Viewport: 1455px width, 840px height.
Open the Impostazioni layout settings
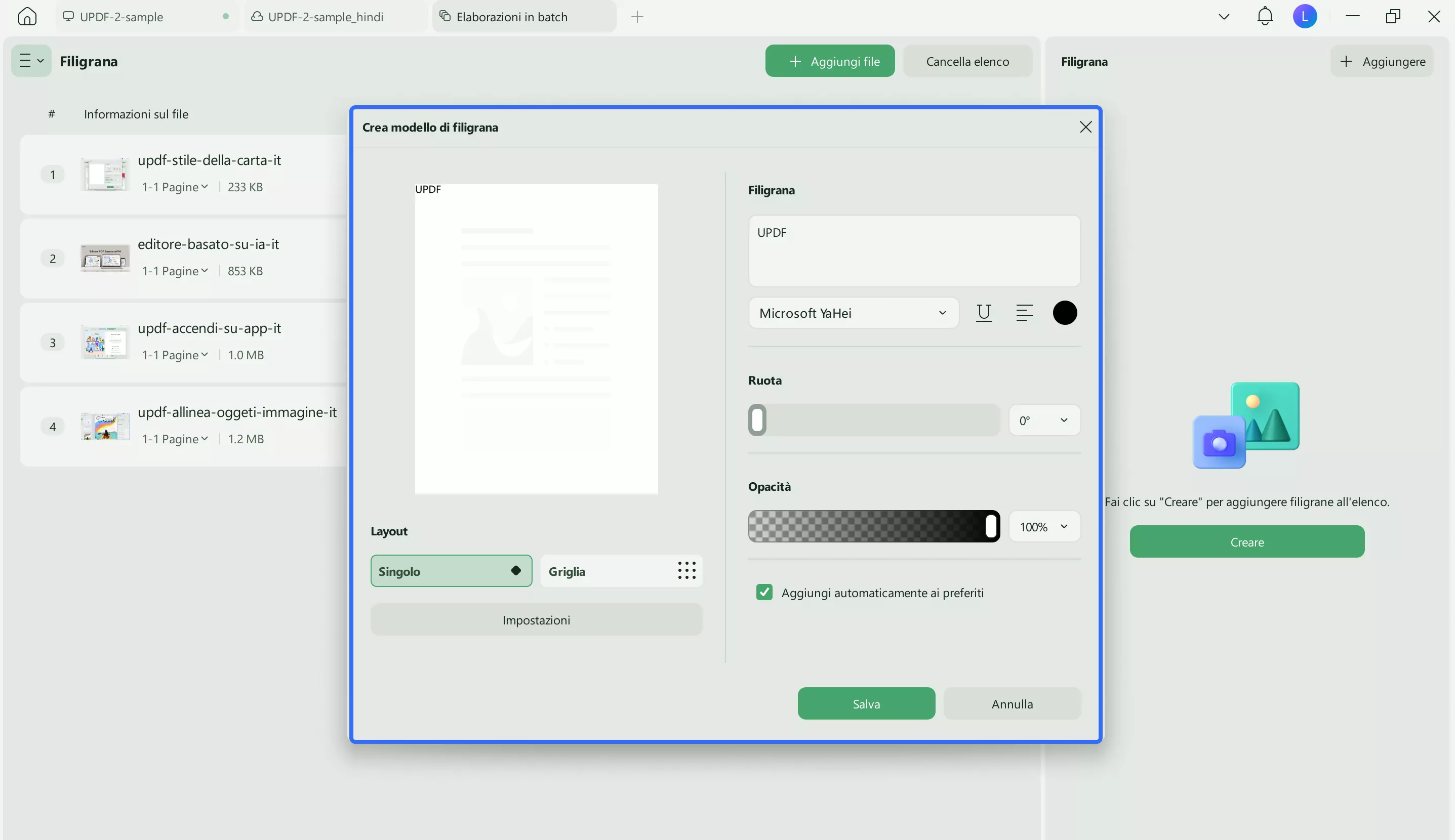point(536,620)
